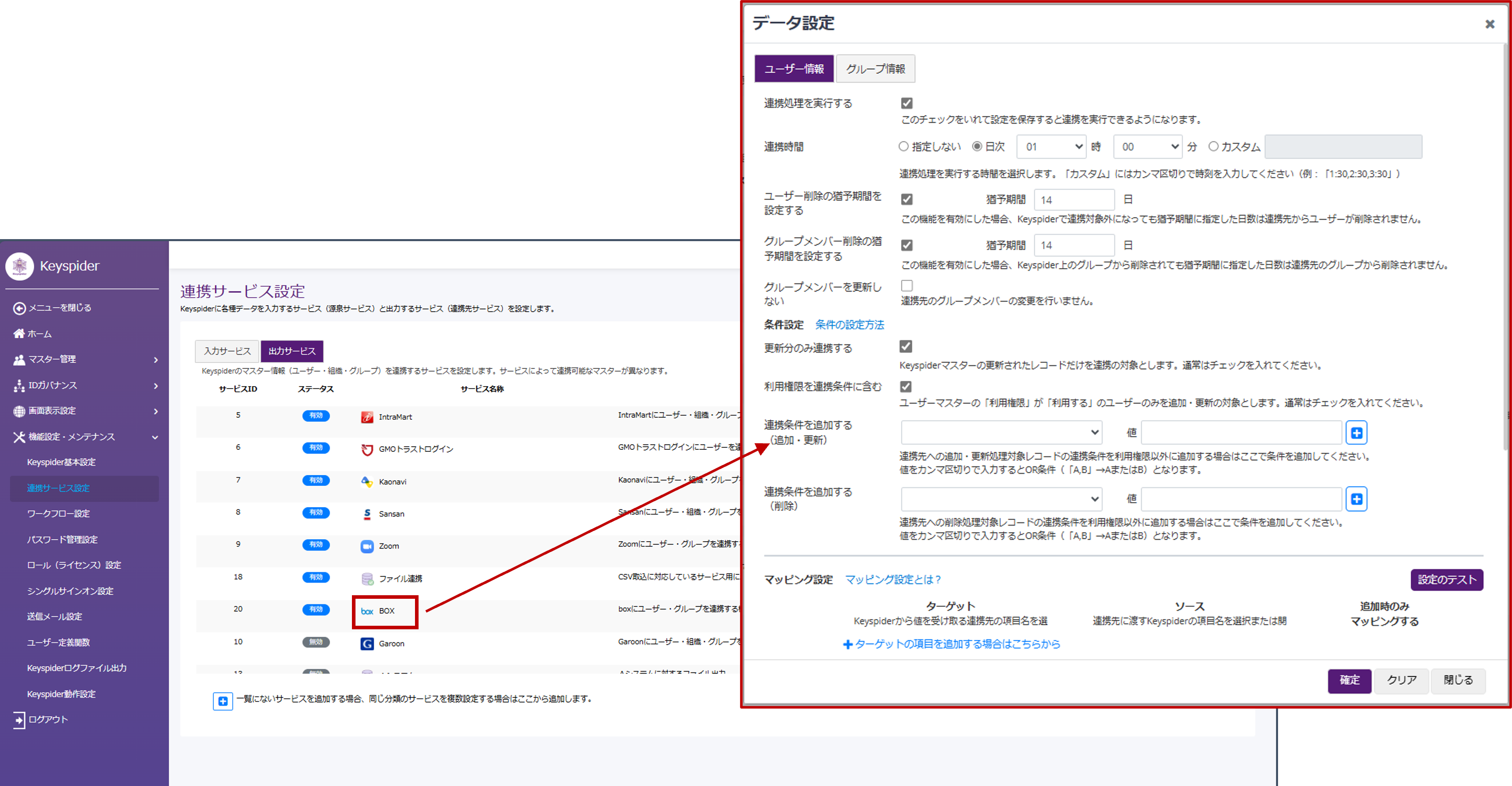Click the IntraMart service icon

(x=367, y=417)
